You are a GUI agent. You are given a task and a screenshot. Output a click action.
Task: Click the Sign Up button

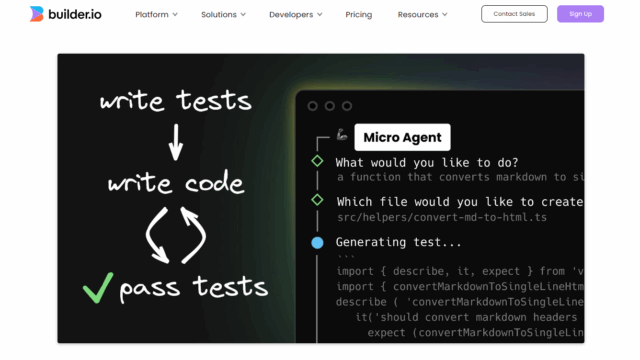(580, 14)
